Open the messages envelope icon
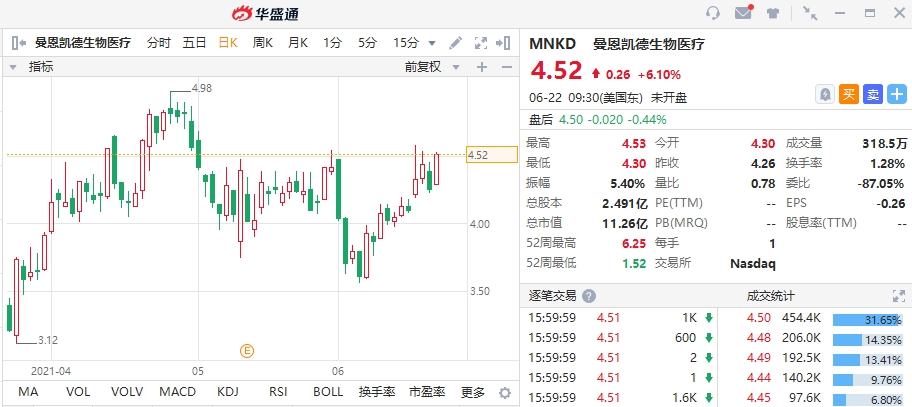Image resolution: width=912 pixels, height=407 pixels. pyautogui.click(x=744, y=12)
